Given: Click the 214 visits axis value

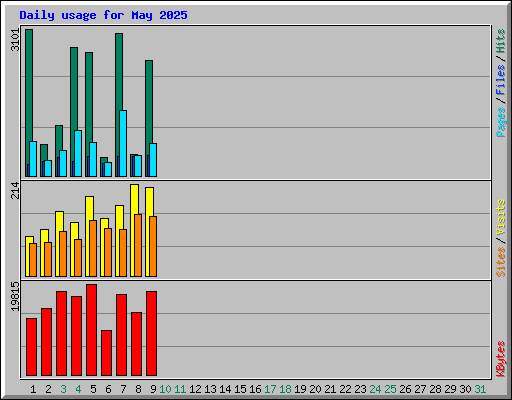Looking at the screenshot, I should coord(15,190).
